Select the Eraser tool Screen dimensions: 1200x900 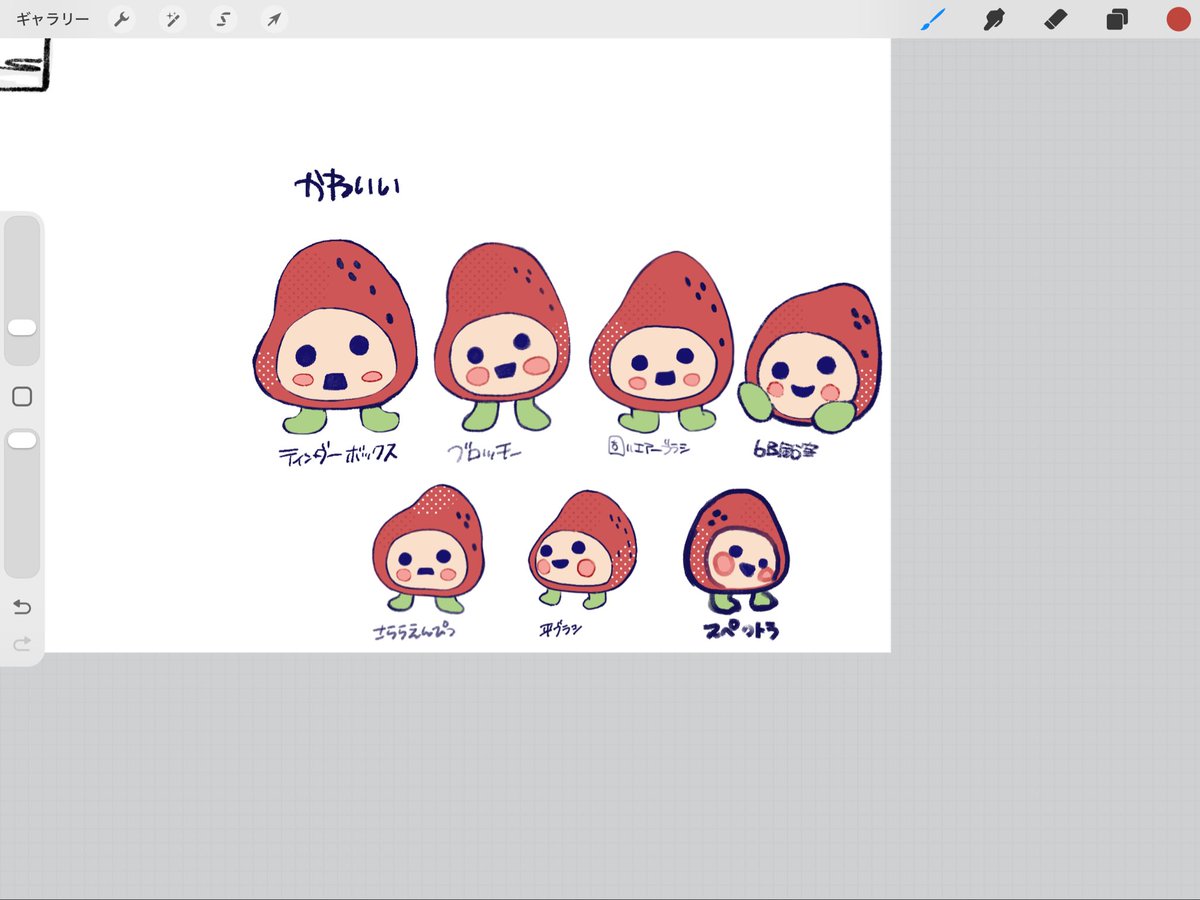(x=1055, y=19)
